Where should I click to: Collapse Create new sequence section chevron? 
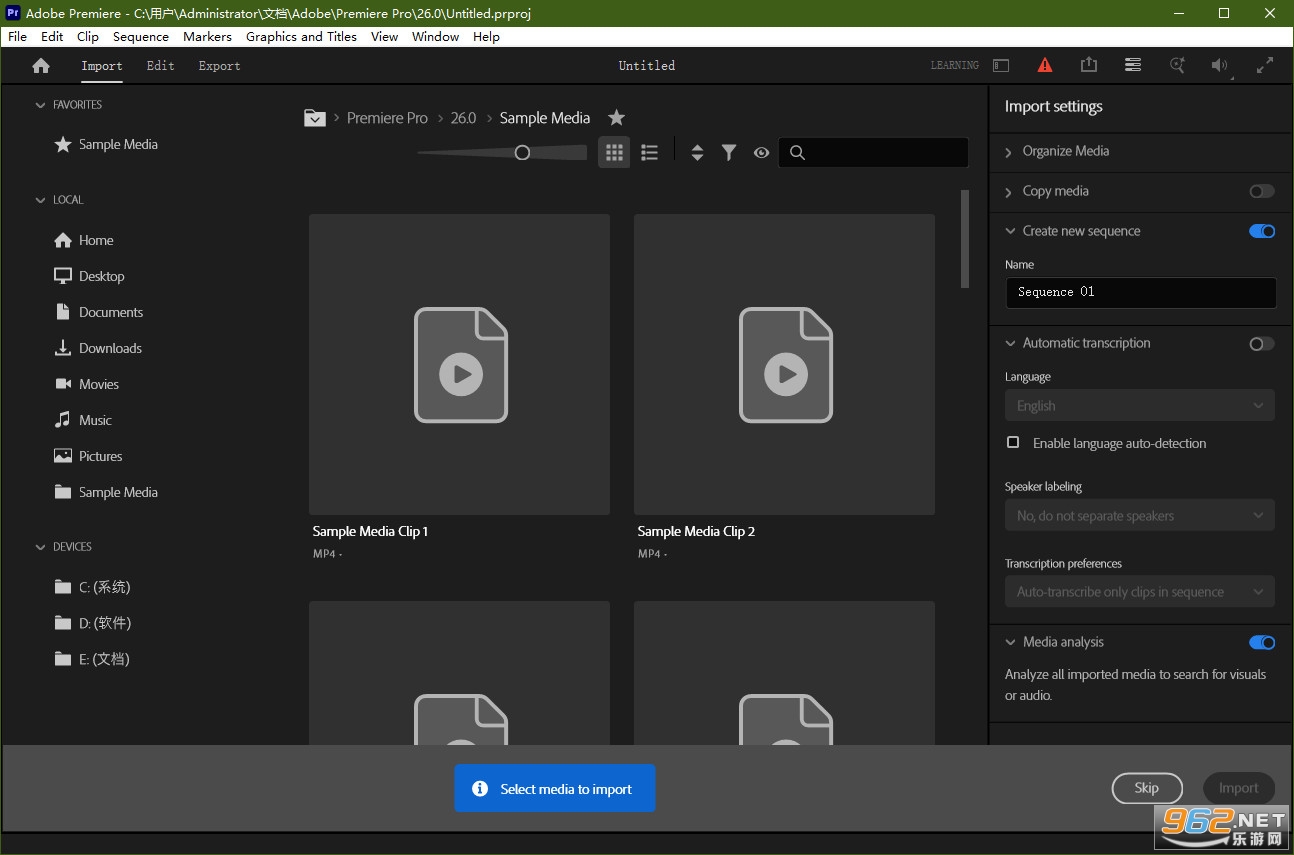(1009, 231)
